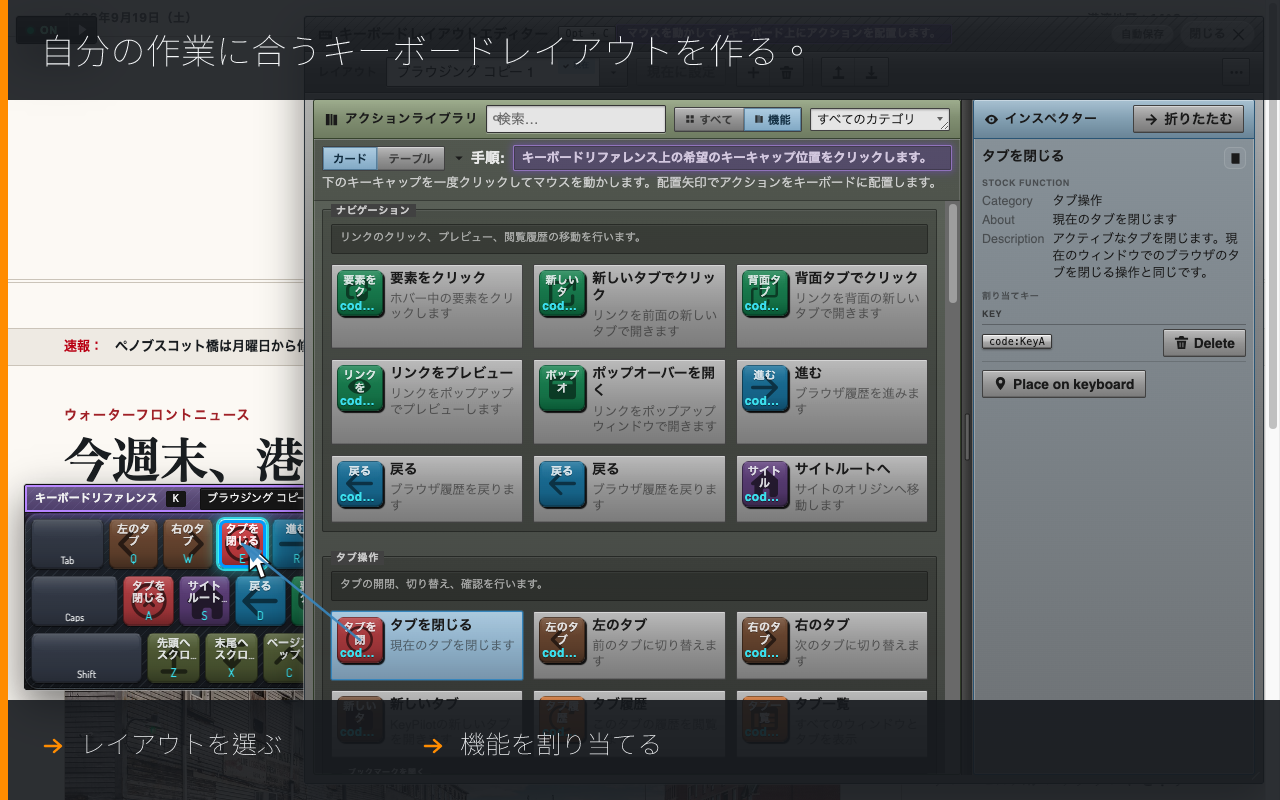1280x800 pixels.
Task: Select the X keycap 末尾へスクロール
Action: (x=230, y=658)
